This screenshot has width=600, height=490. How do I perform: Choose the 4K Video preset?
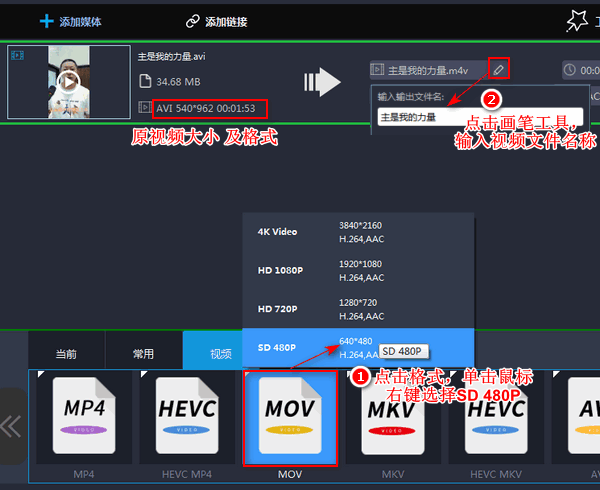coord(358,232)
